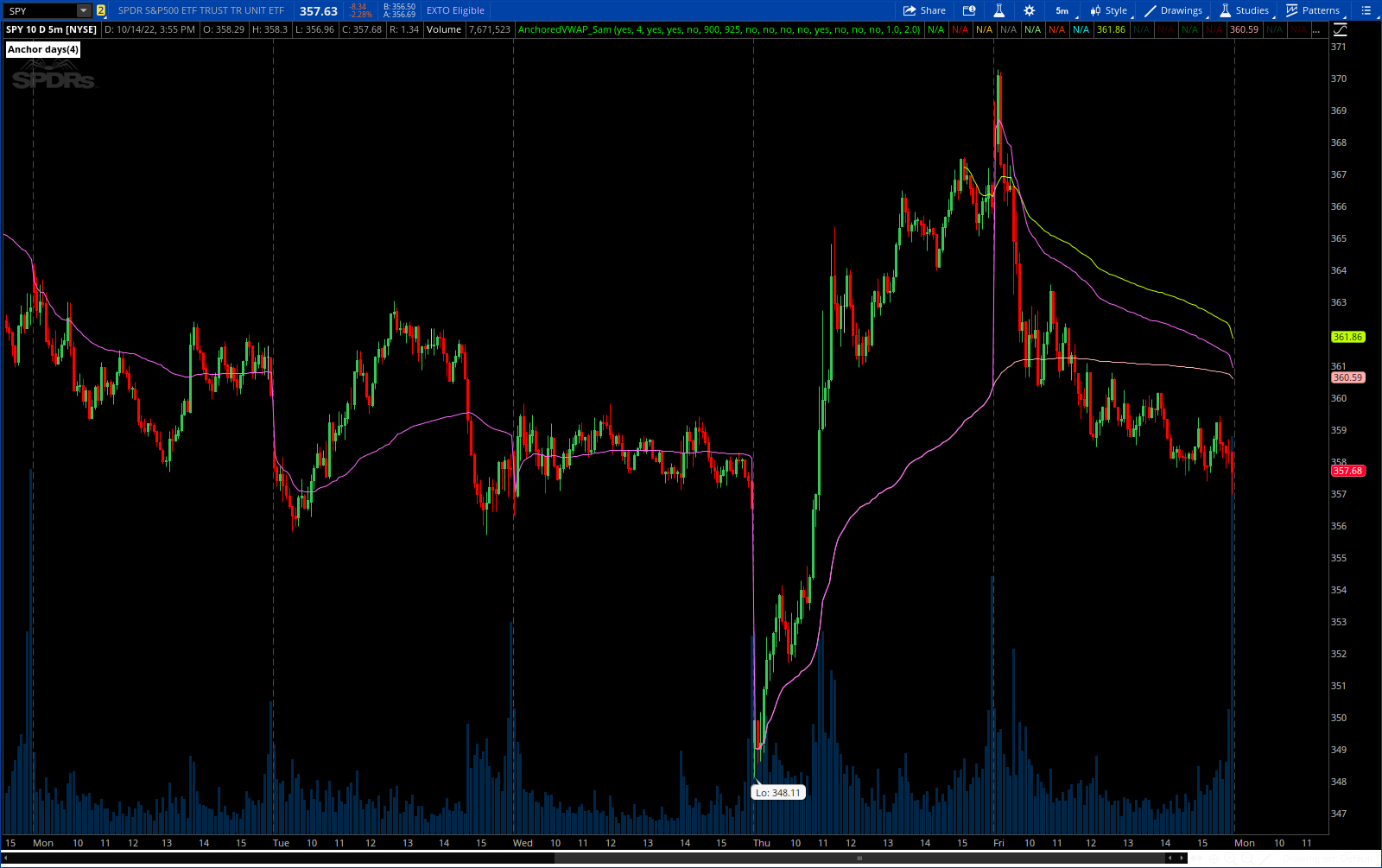Open the Share menu
1382x868 pixels.
[924, 10]
